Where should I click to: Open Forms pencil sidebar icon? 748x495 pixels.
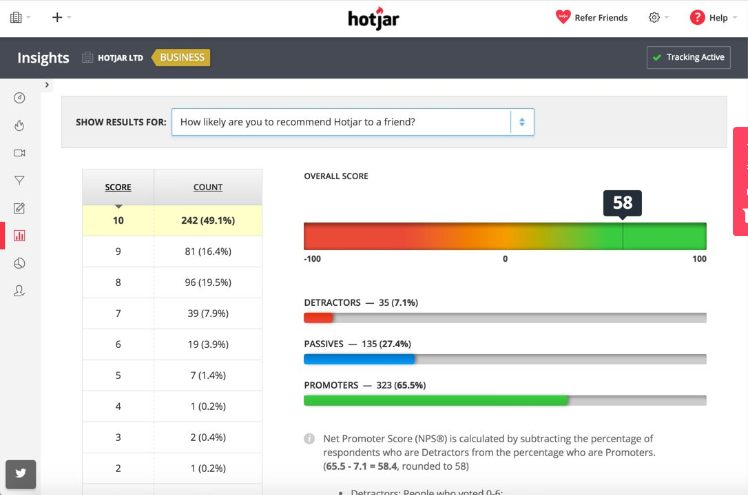click(x=20, y=208)
